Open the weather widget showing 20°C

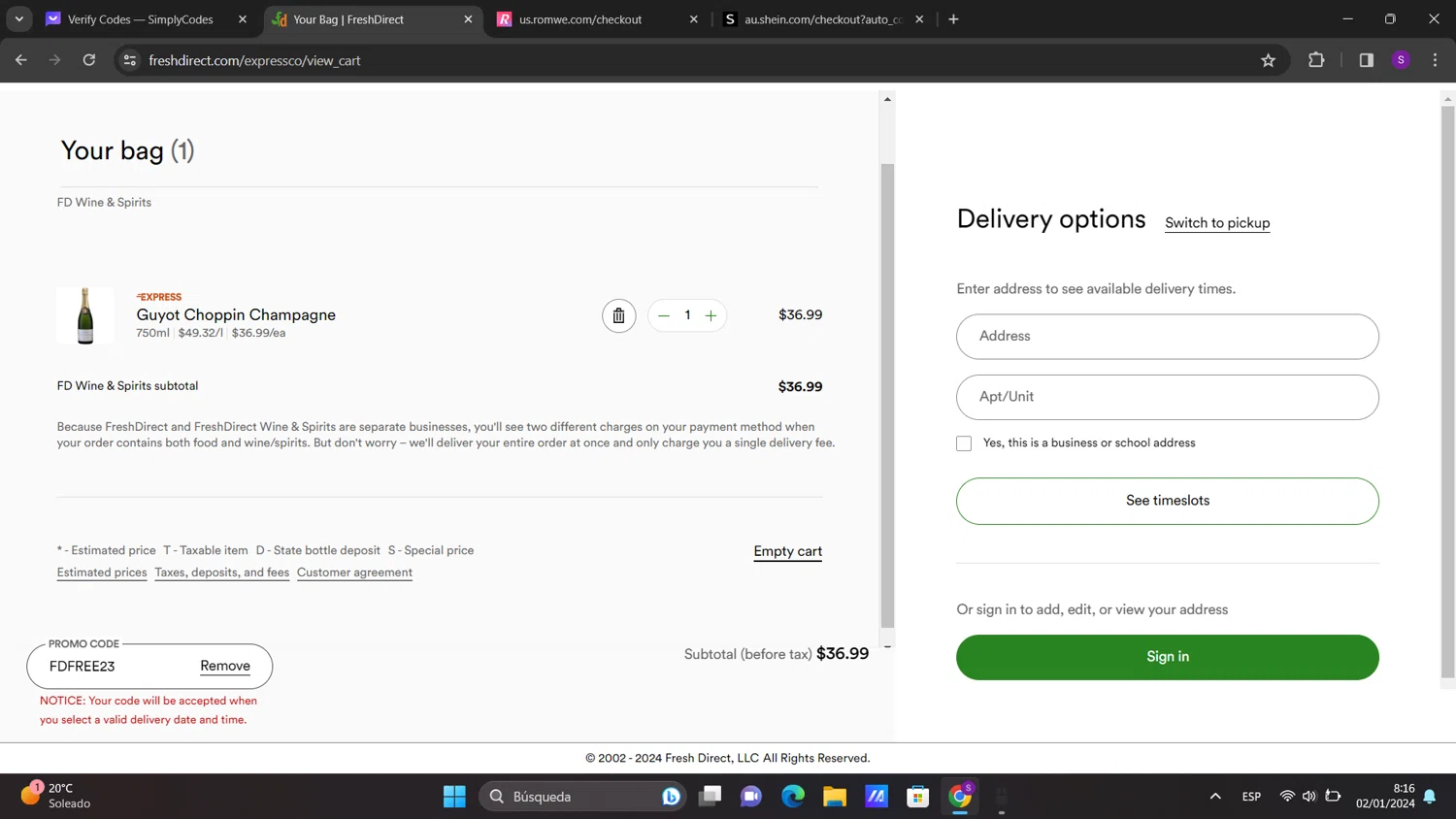pyautogui.click(x=56, y=797)
